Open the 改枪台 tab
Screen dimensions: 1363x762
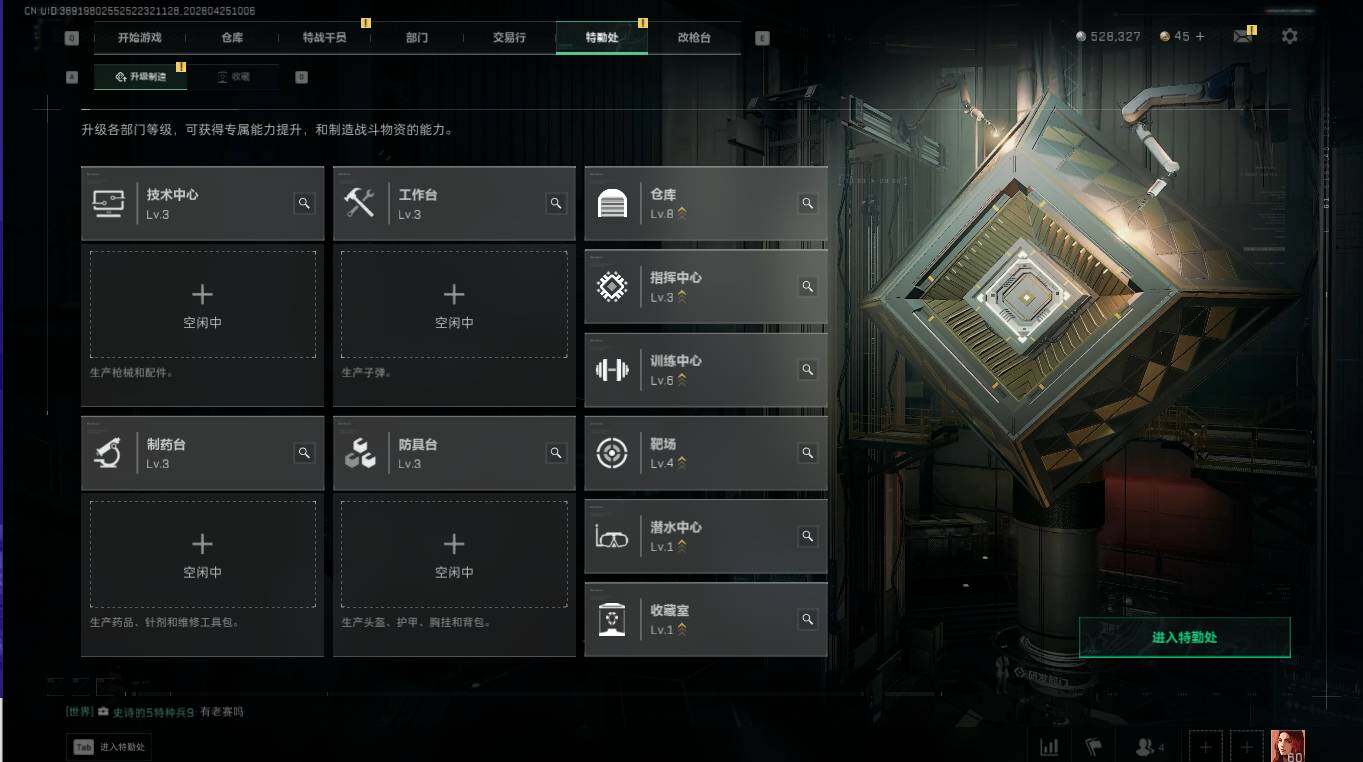point(694,38)
